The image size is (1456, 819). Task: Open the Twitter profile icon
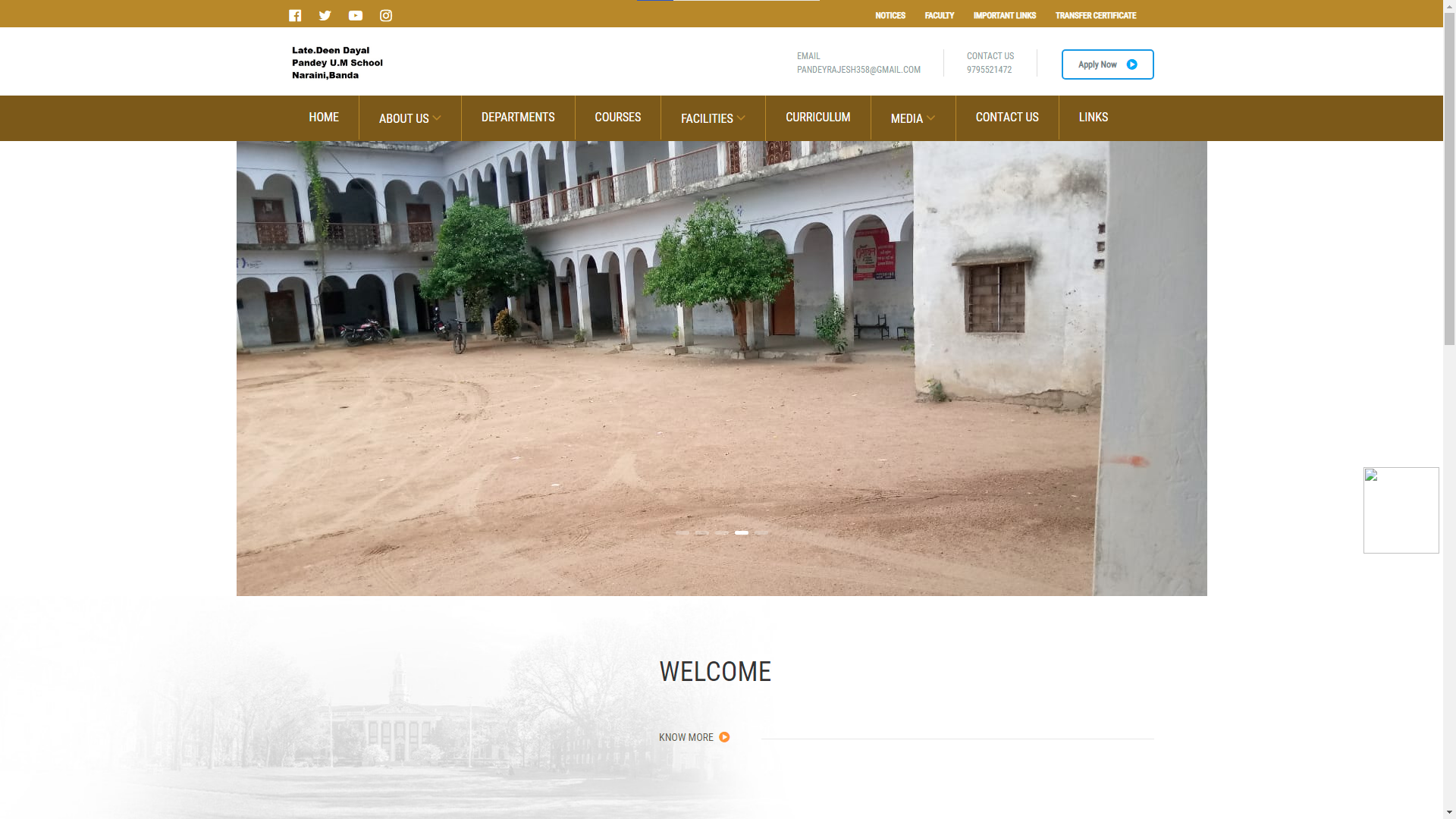tap(325, 15)
